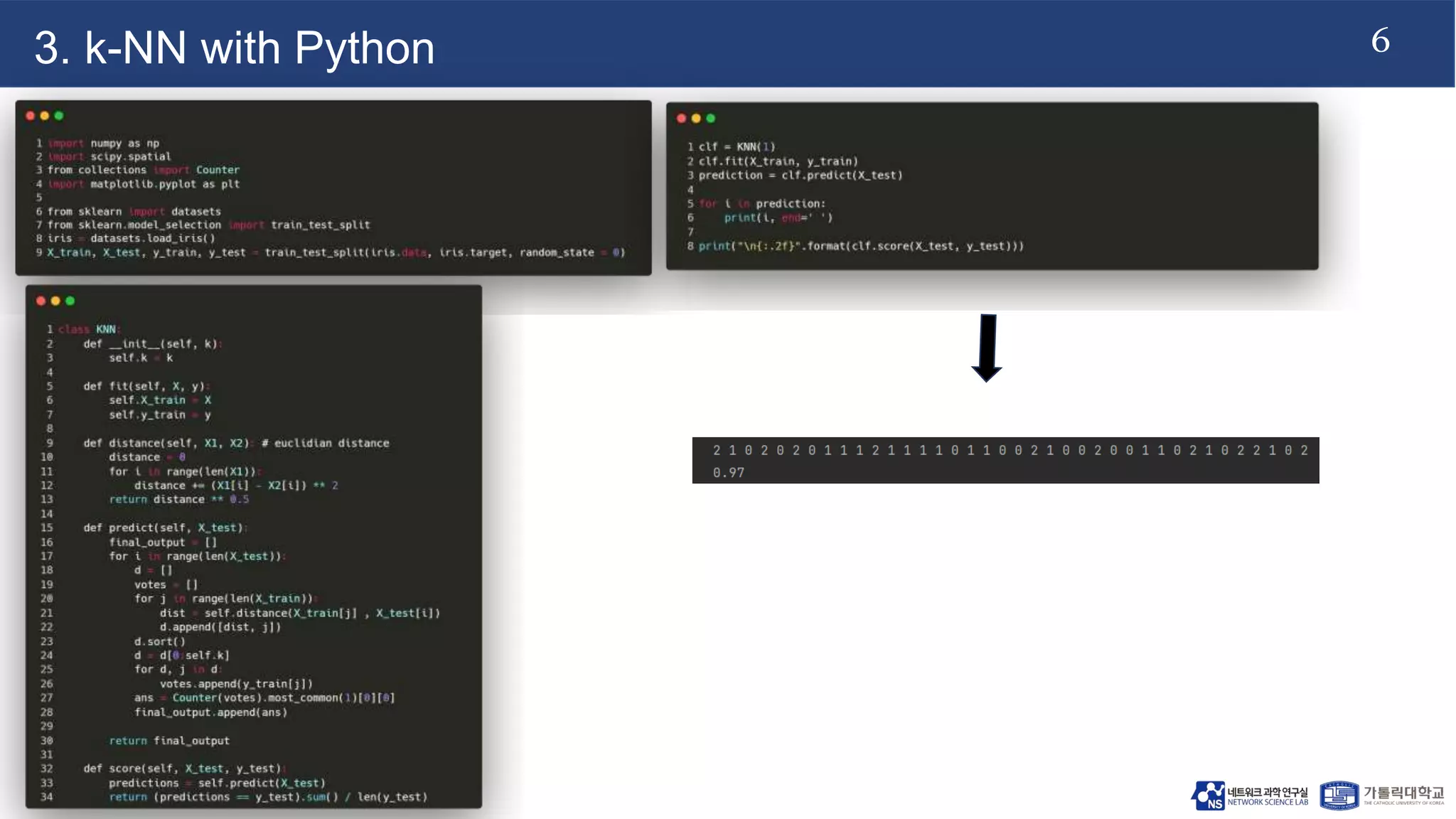Viewport: 1456px width, 819px height.
Task: Click yellow dot of KNN class window
Action: coord(55,301)
